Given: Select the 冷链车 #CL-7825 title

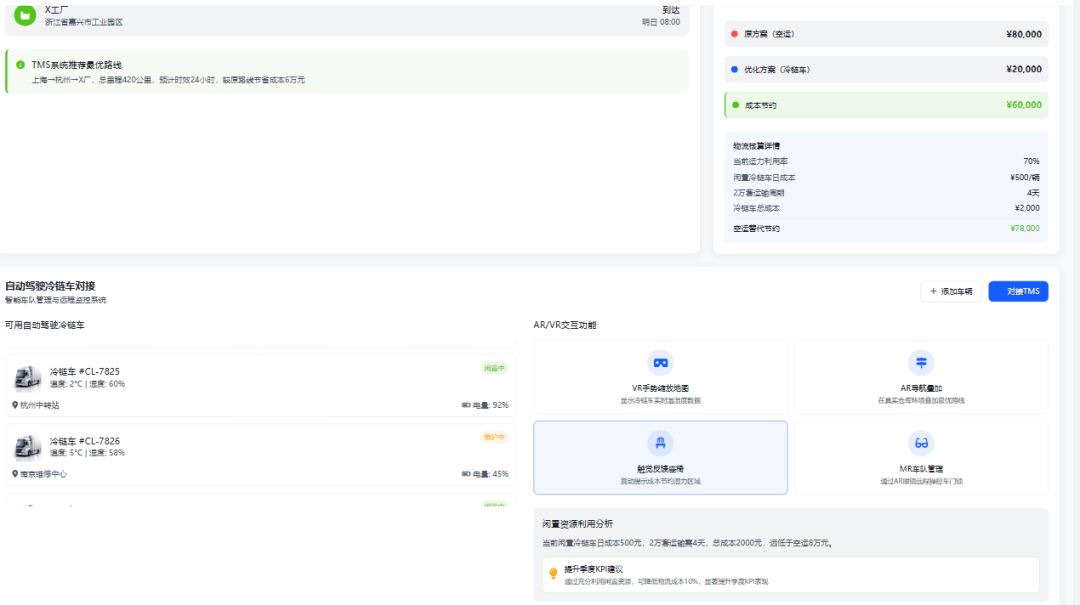Looking at the screenshot, I should [x=85, y=371].
